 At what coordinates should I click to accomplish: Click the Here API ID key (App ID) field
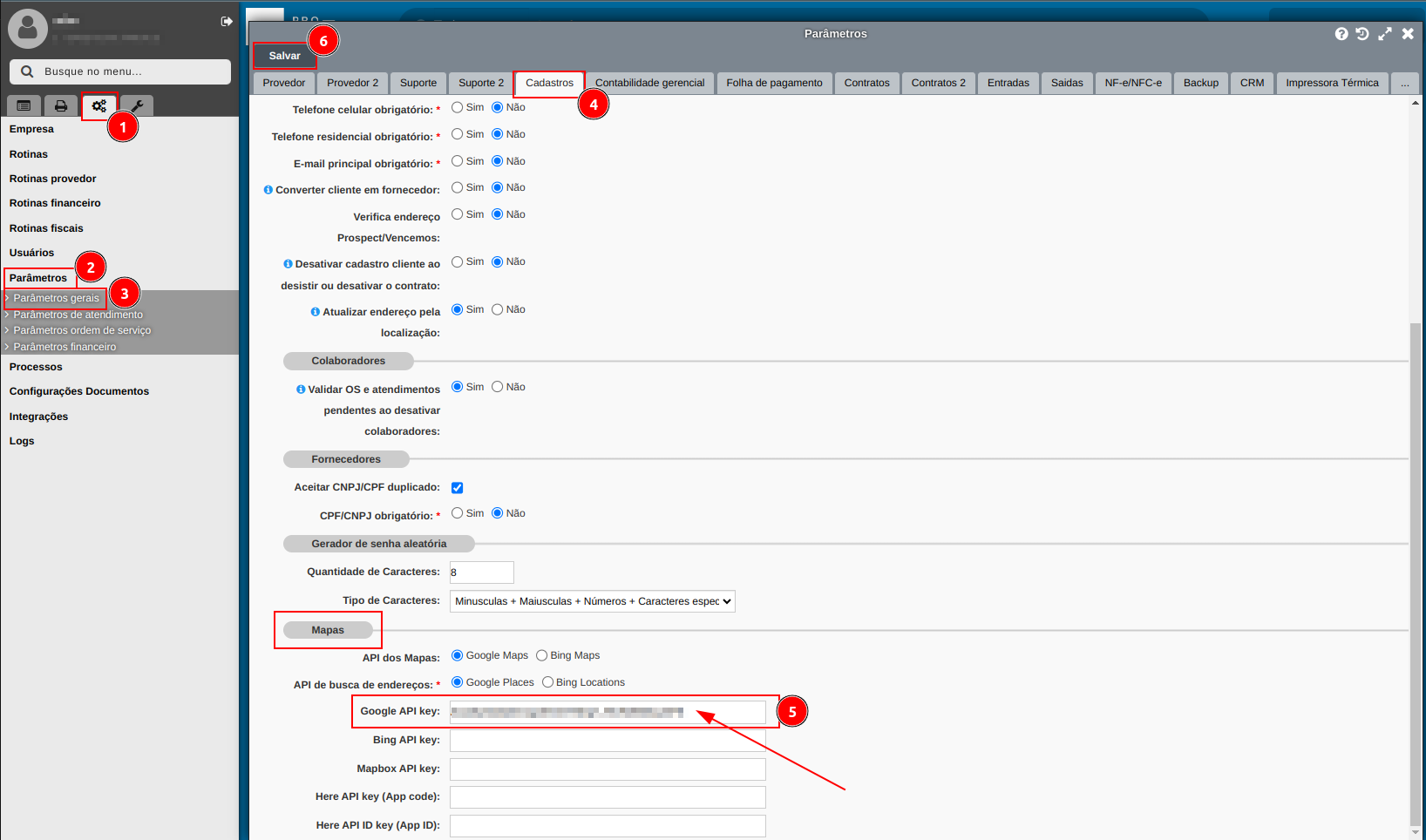(x=608, y=826)
